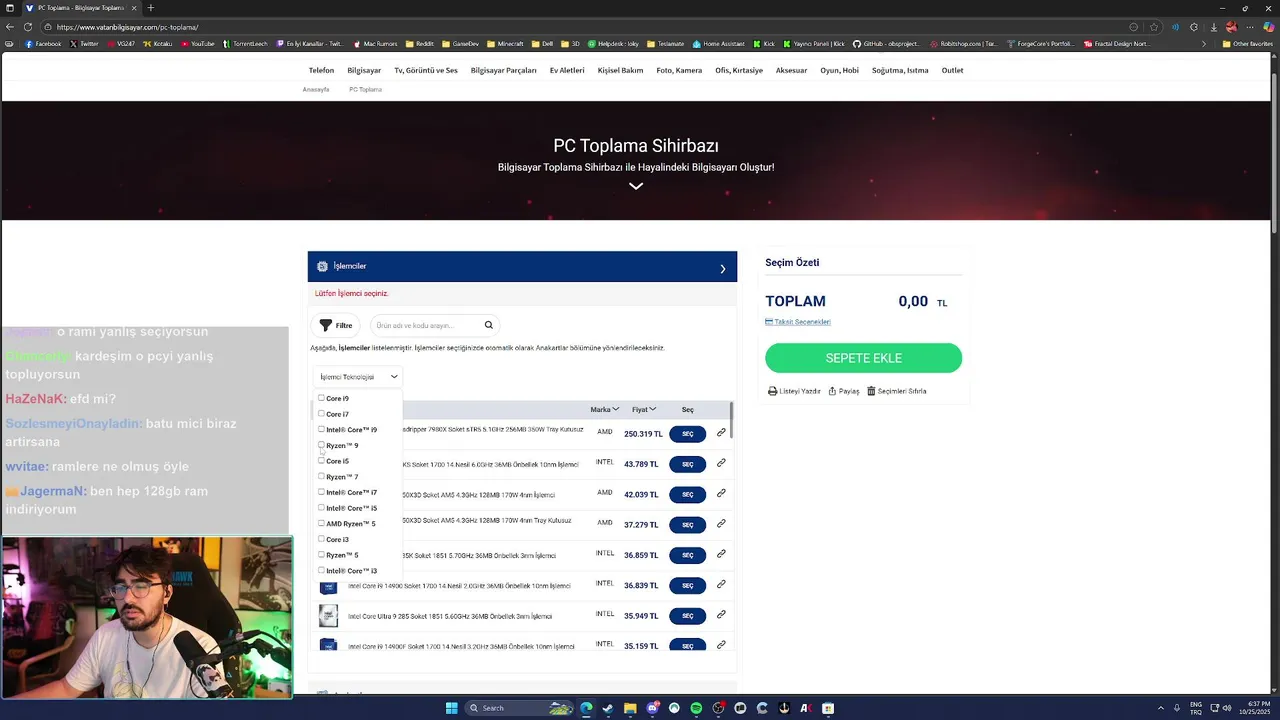Viewport: 1280px width, 720px height.
Task: Click the browser back arrow
Action: [9, 27]
